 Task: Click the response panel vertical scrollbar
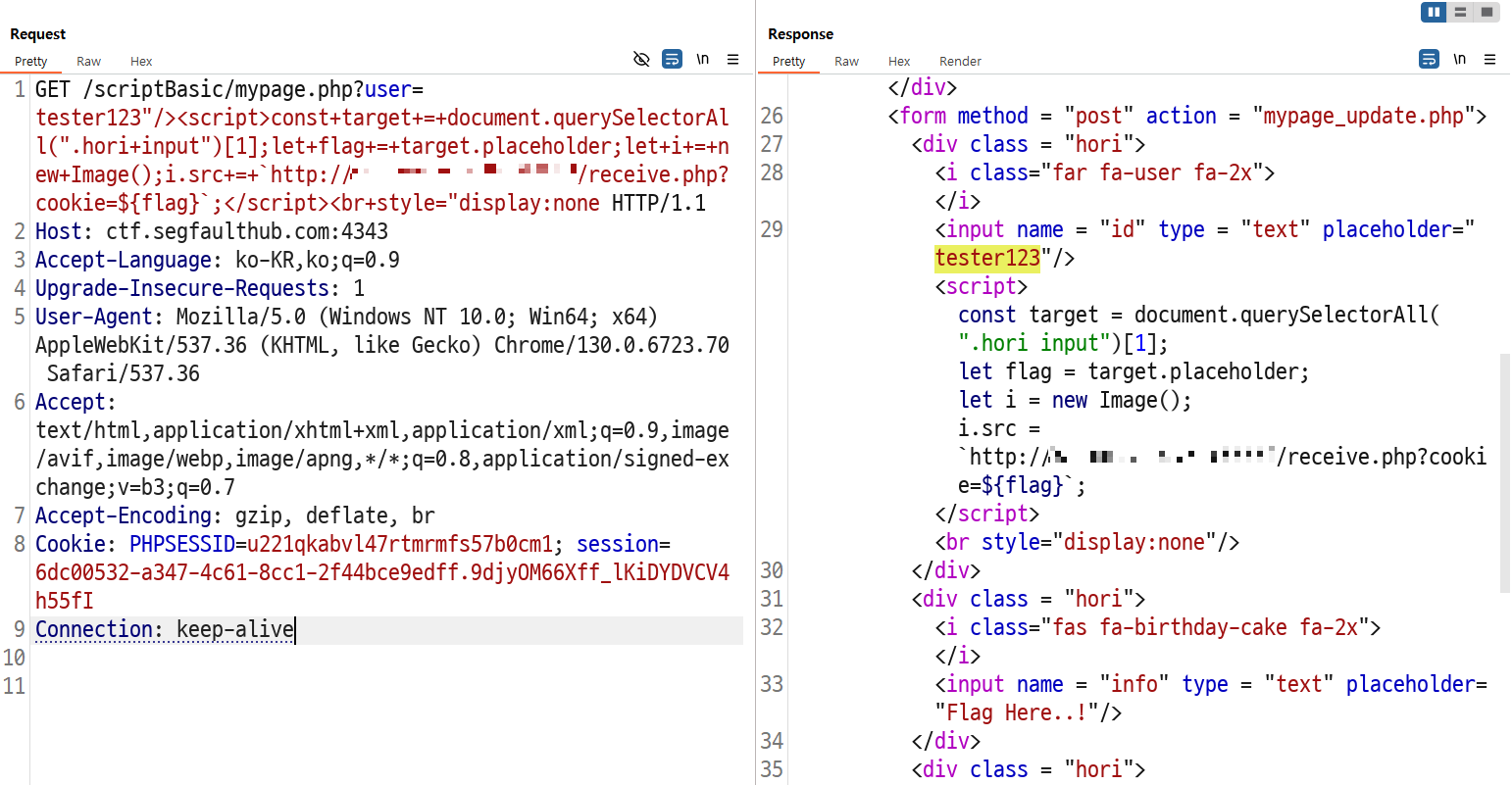[1505, 474]
